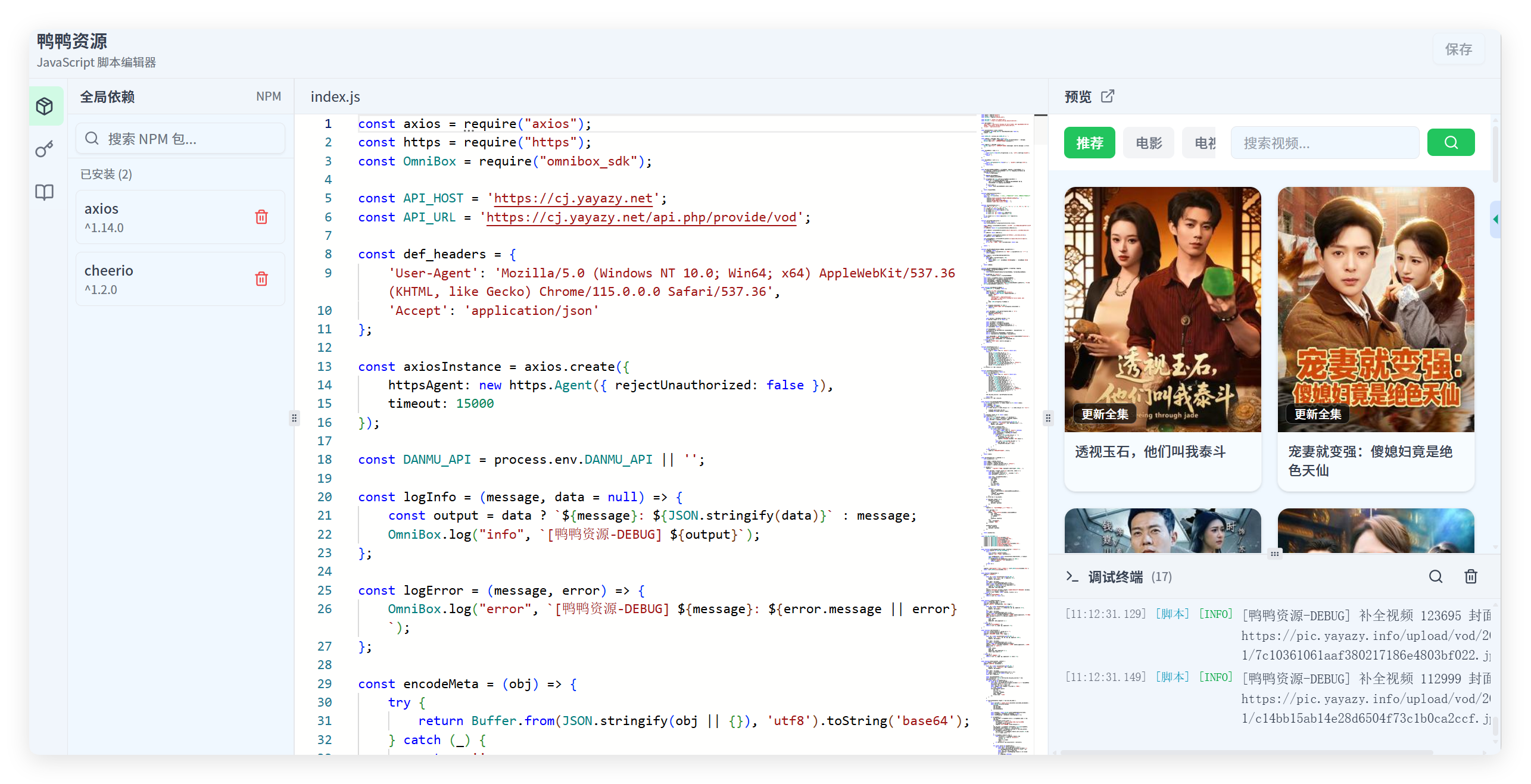This screenshot has height=784, width=1531.
Task: Select the 电影 tab in preview
Action: click(x=1149, y=143)
